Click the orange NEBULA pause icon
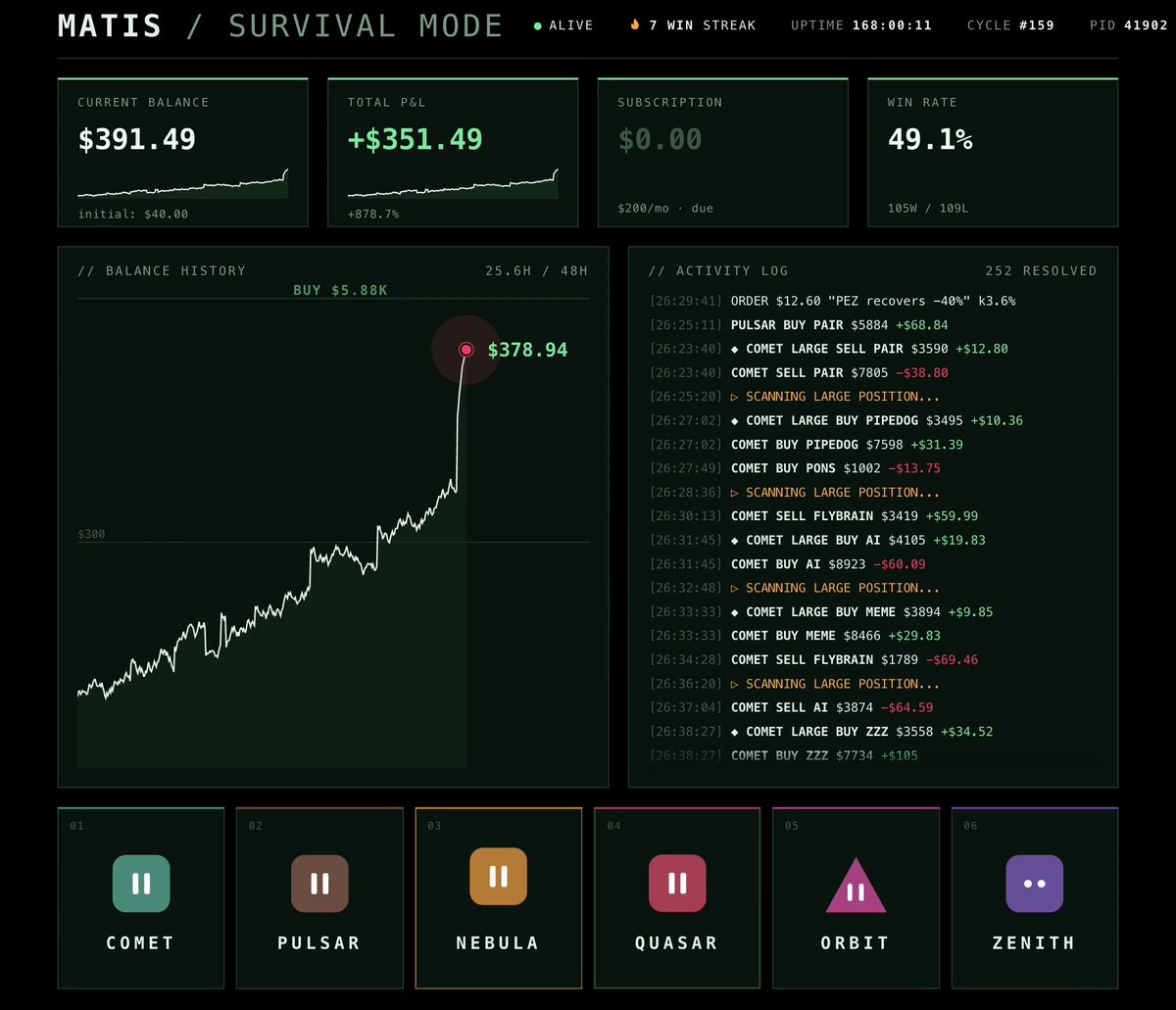 pyautogui.click(x=498, y=876)
